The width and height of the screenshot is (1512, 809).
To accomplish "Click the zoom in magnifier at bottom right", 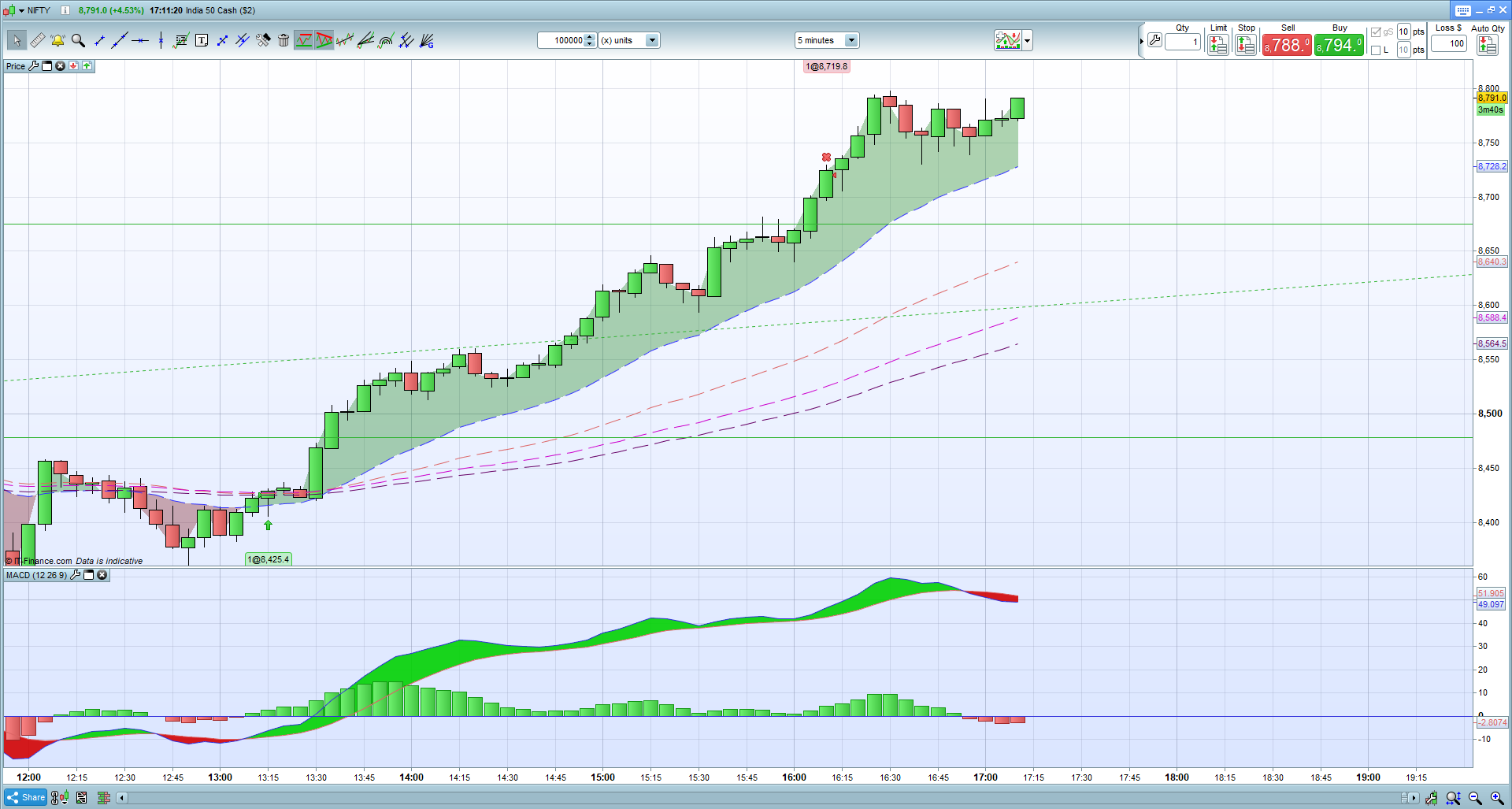I will (1497, 798).
